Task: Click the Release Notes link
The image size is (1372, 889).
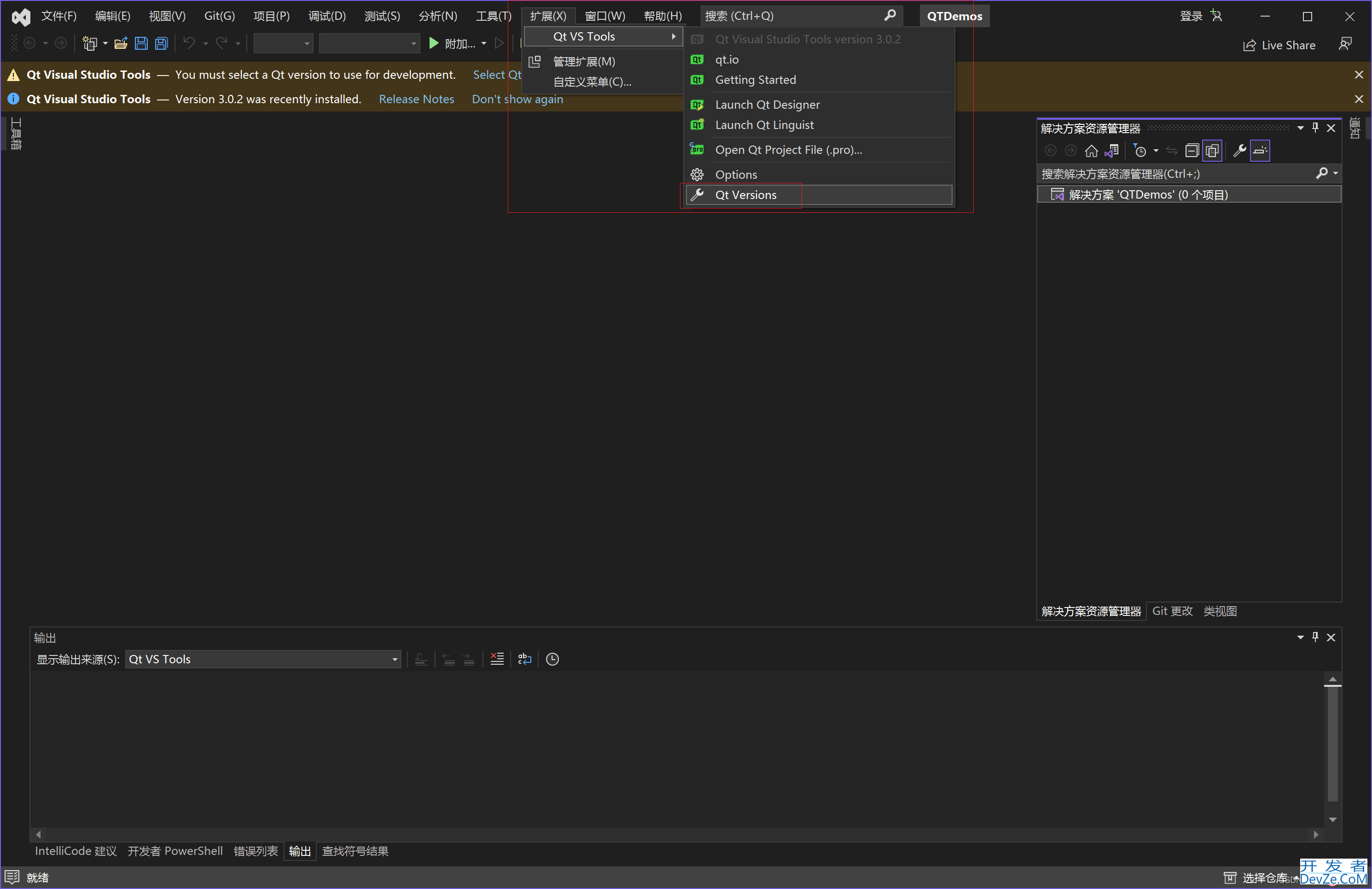Action: [416, 99]
